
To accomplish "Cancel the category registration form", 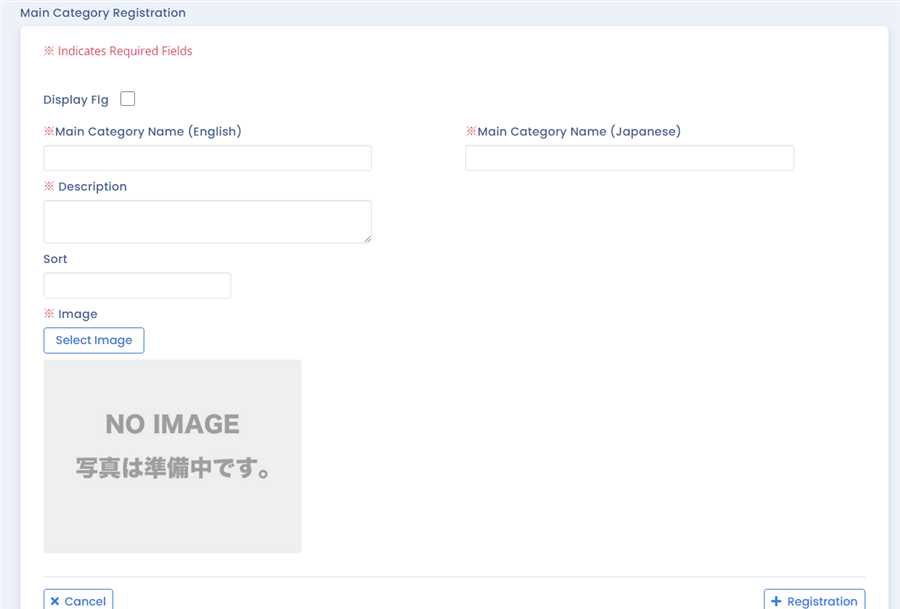I will (x=78, y=600).
